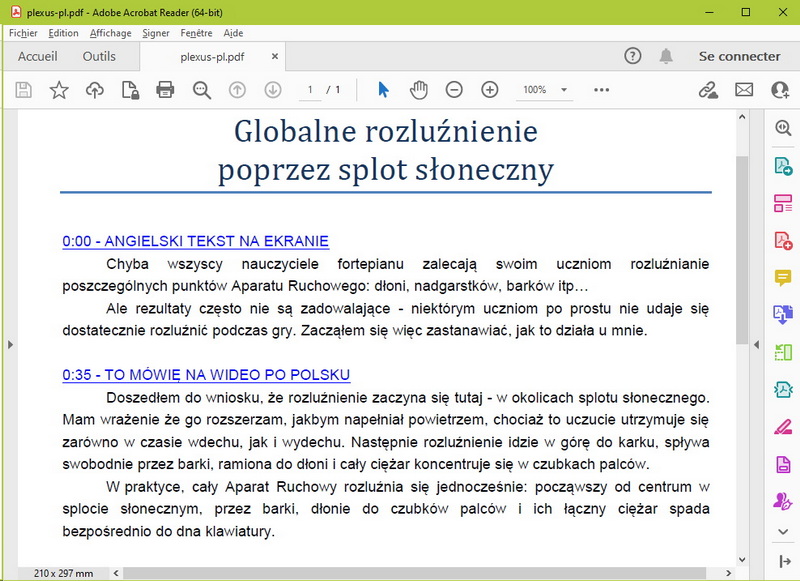The width and height of the screenshot is (800, 581).
Task: Click the print file icon
Action: 166,90
